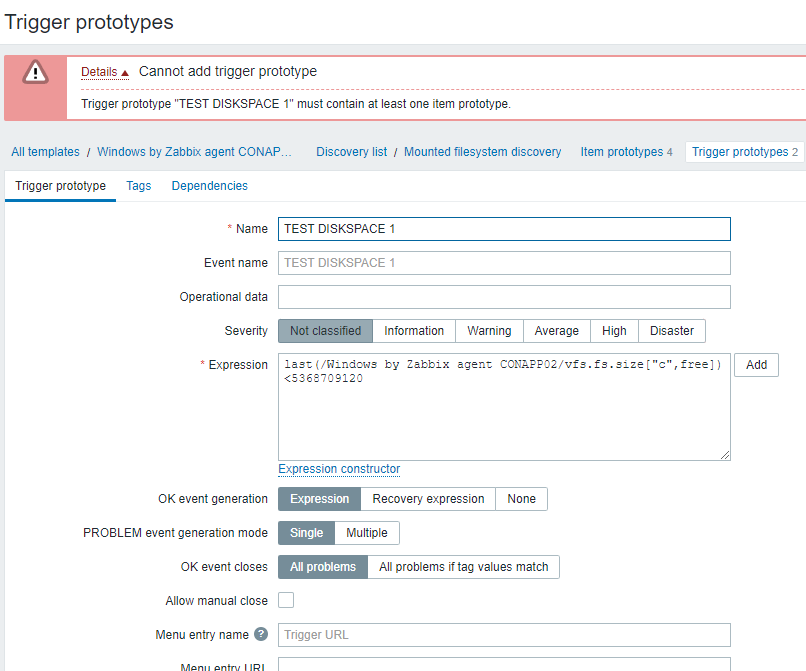Toggle Allow manual close checkbox
Image resolution: width=806 pixels, height=671 pixels.
[286, 600]
